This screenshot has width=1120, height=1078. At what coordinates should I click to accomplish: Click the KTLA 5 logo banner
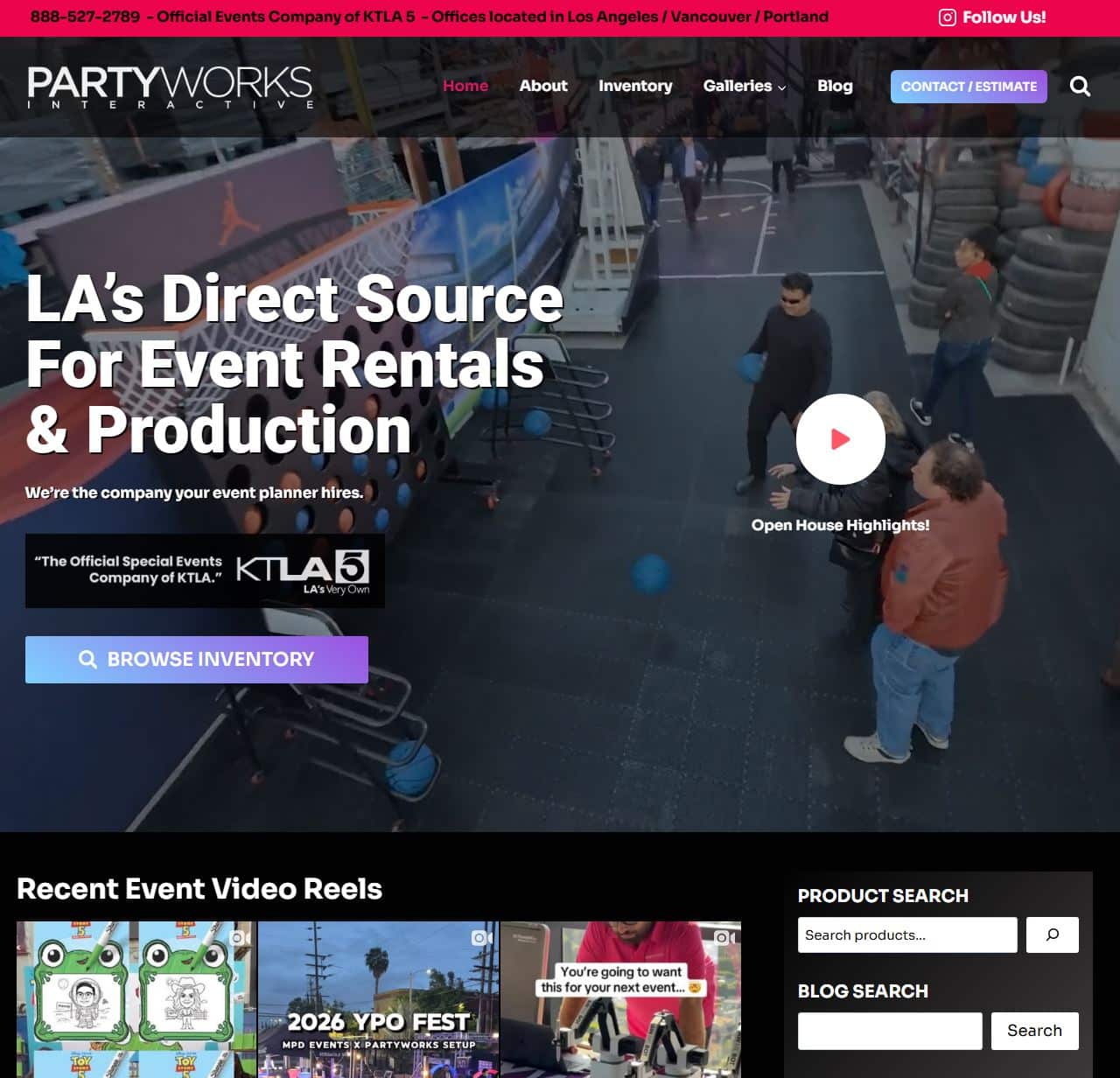(x=205, y=570)
